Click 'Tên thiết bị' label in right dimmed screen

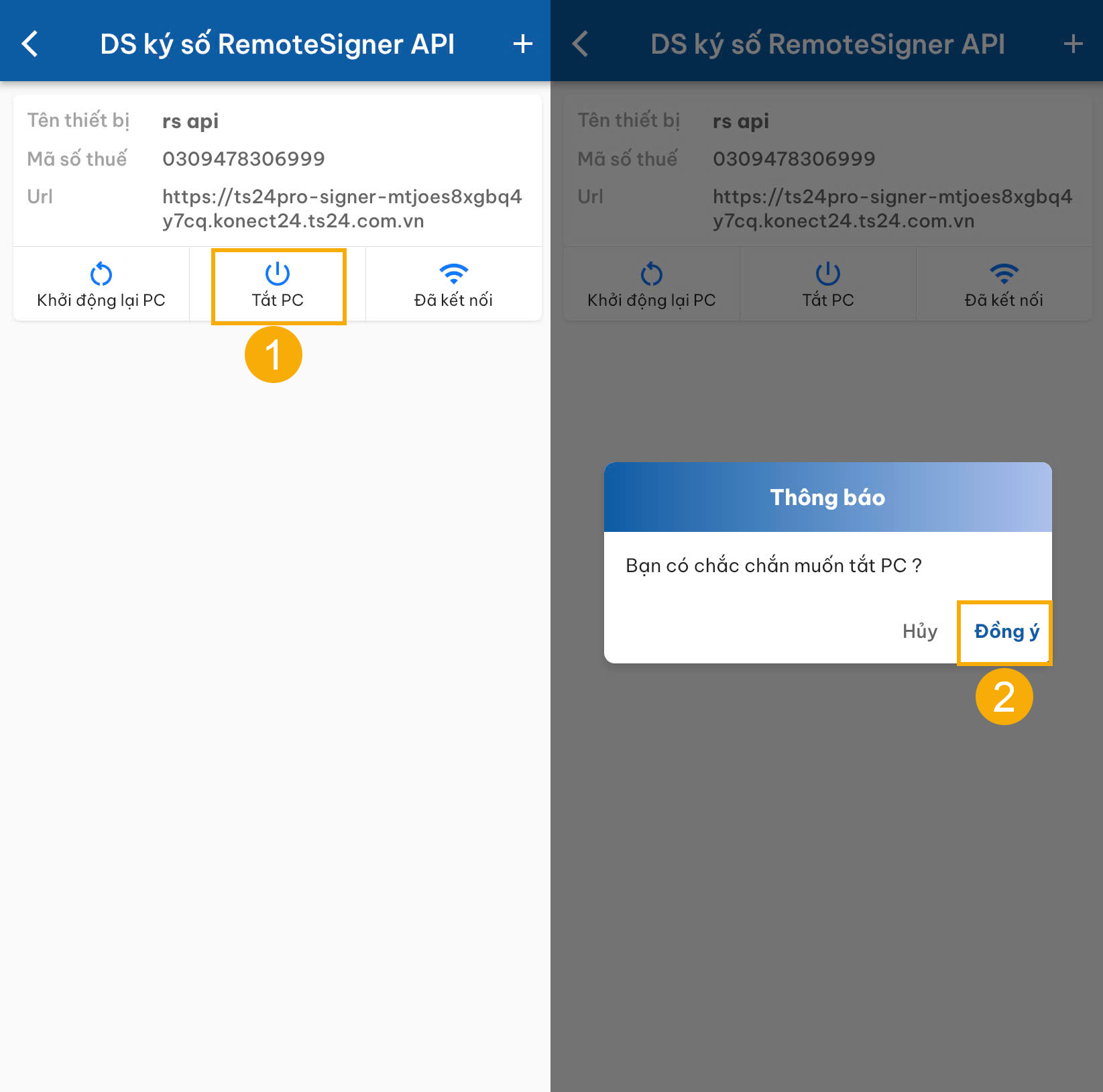[629, 121]
